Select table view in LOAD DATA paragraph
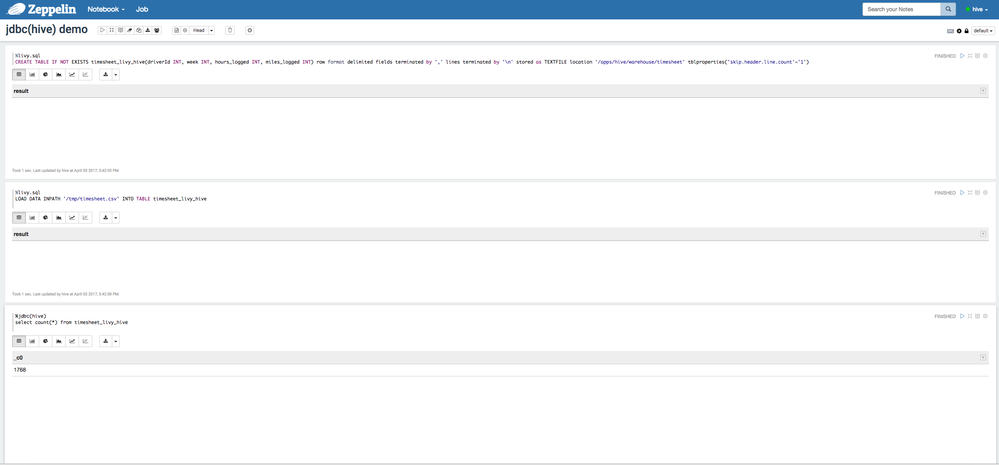The height and width of the screenshot is (465, 999). point(19,217)
